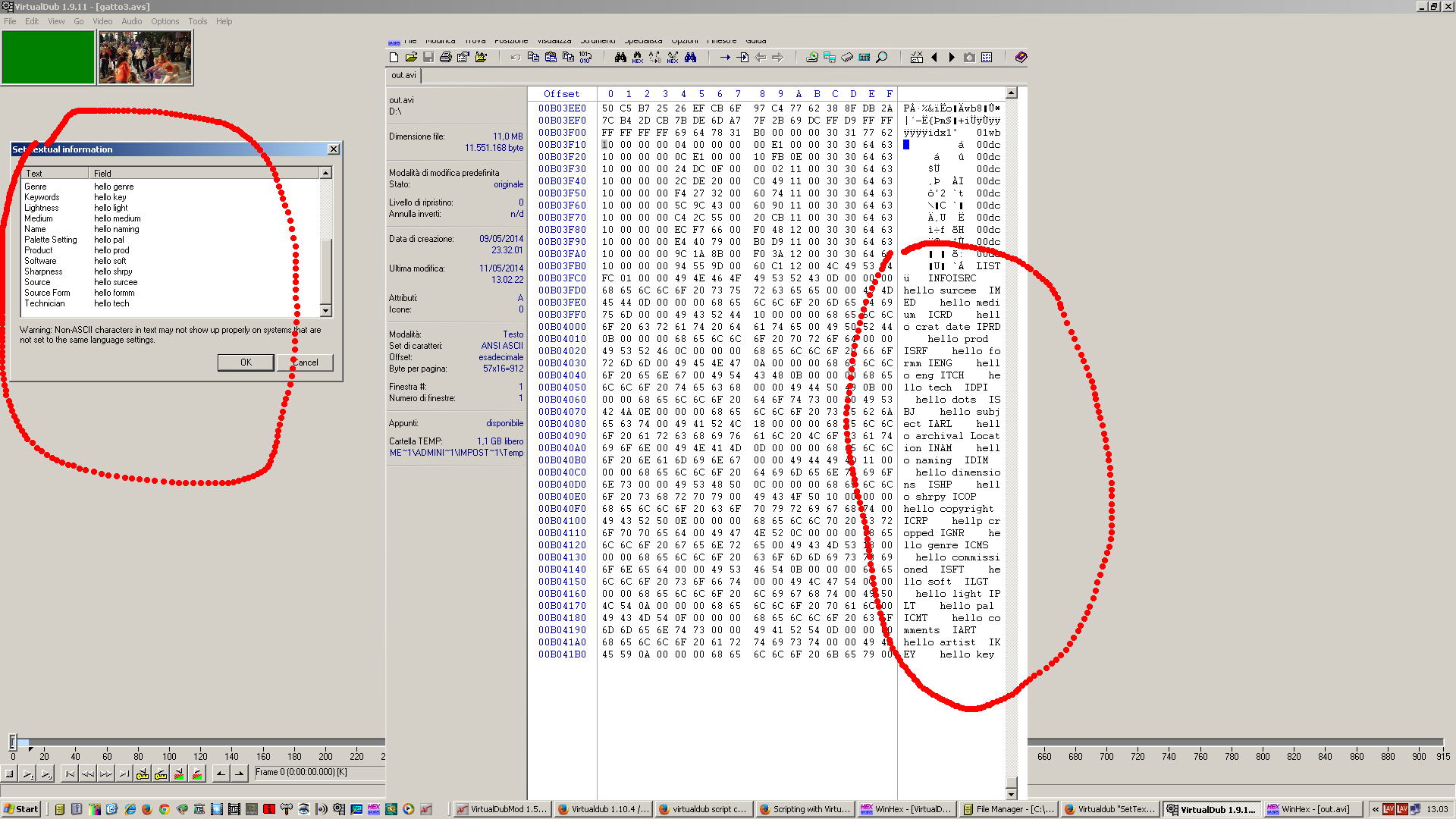The height and width of the screenshot is (819, 1456).
Task: Open the Tools menu in VirtualDub
Action: (x=197, y=21)
